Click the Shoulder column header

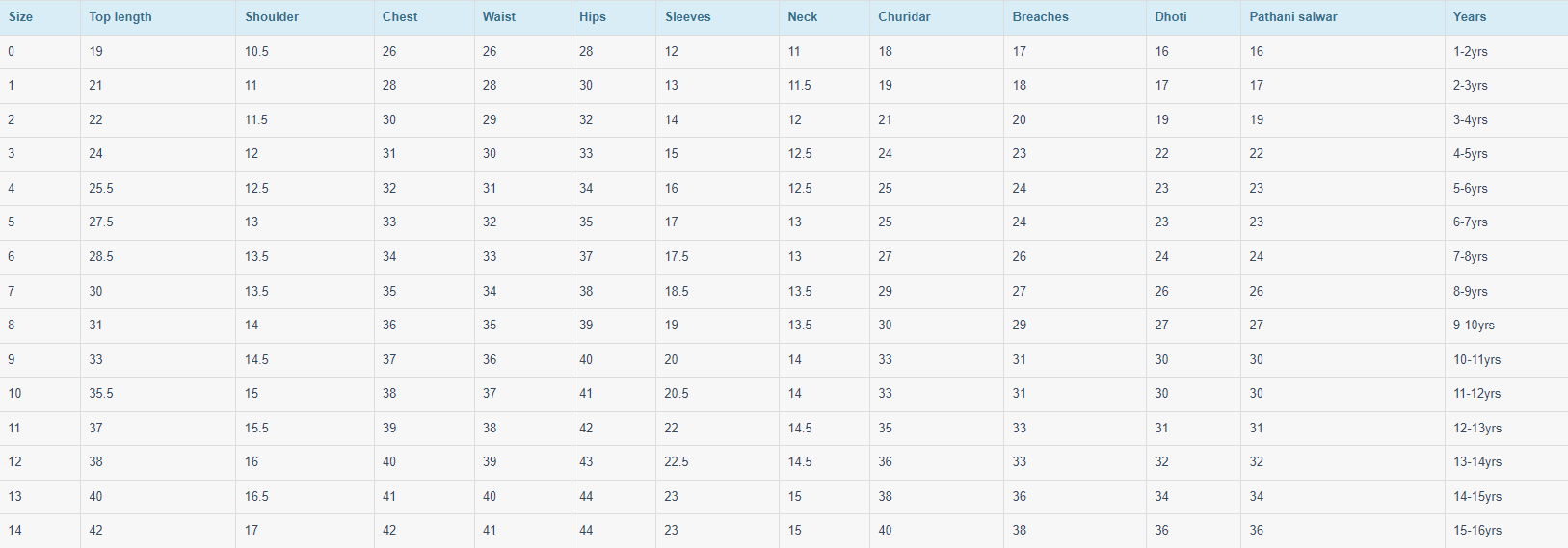point(272,17)
